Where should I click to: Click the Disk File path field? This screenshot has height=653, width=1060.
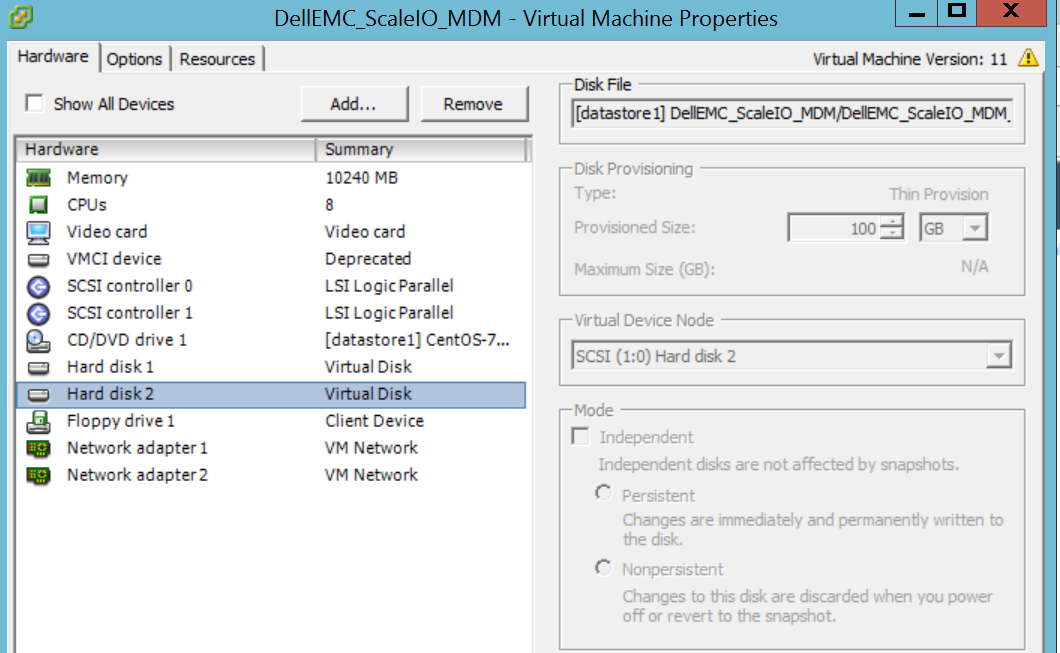(x=792, y=113)
